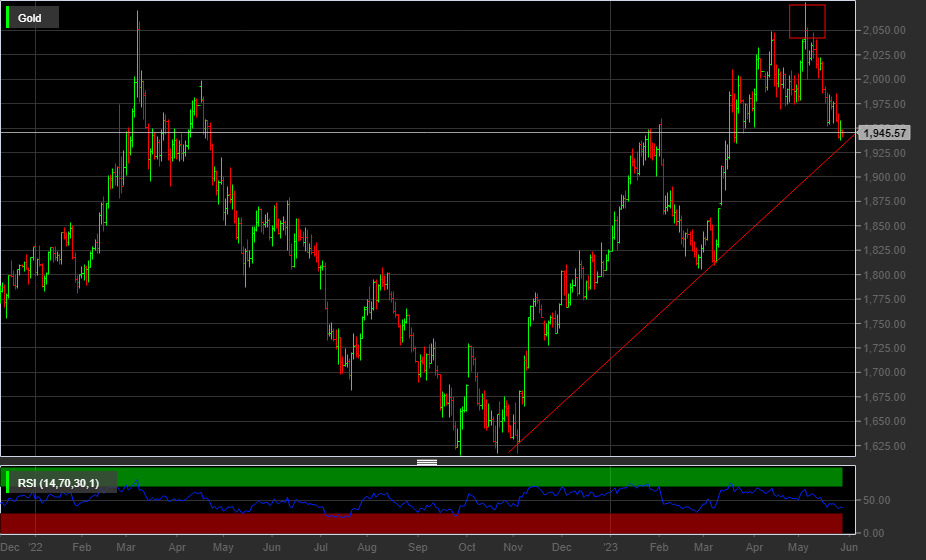
Task: Click the 1,725.00 price axis label
Action: [884, 348]
